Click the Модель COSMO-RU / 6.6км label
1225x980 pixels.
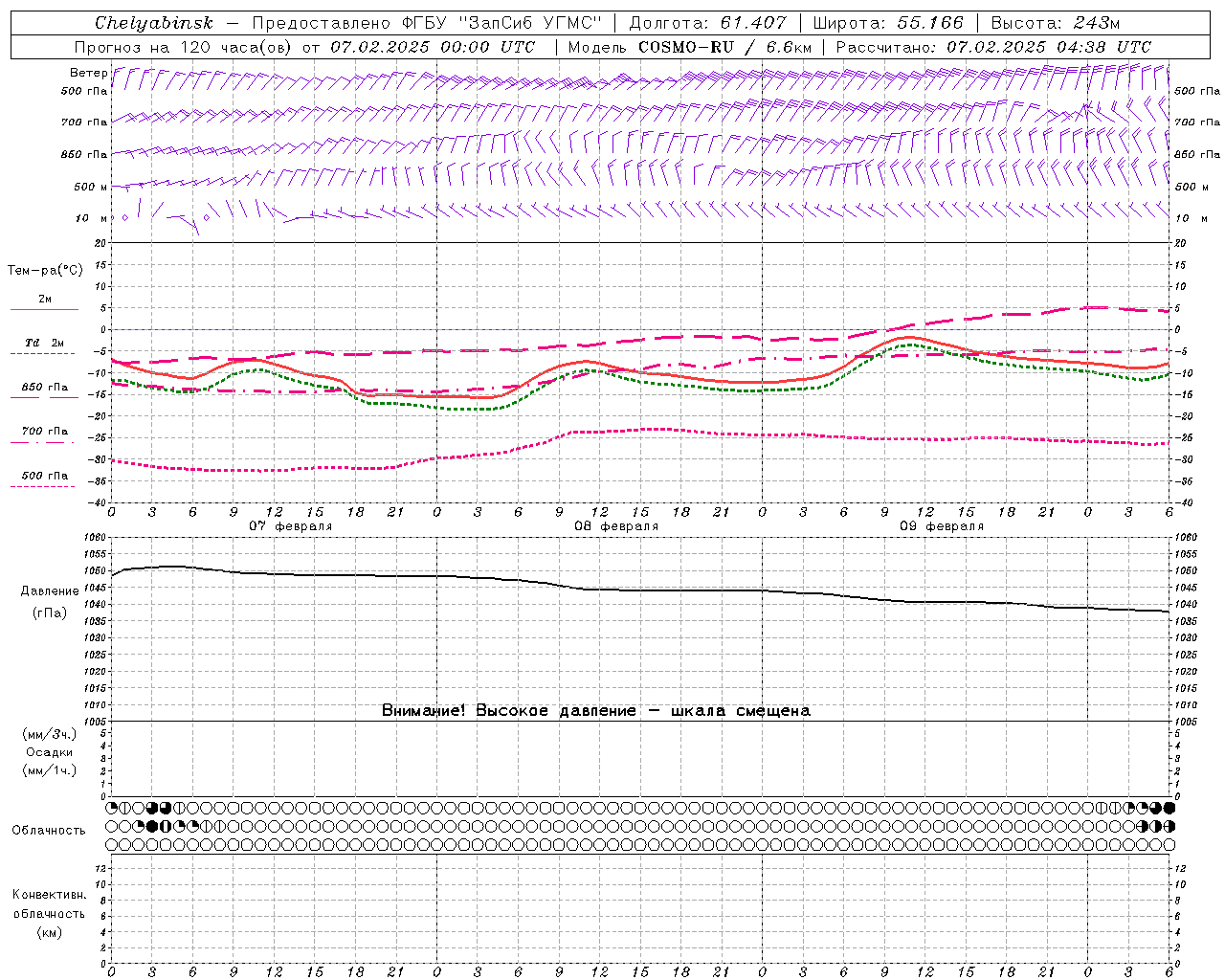(689, 47)
